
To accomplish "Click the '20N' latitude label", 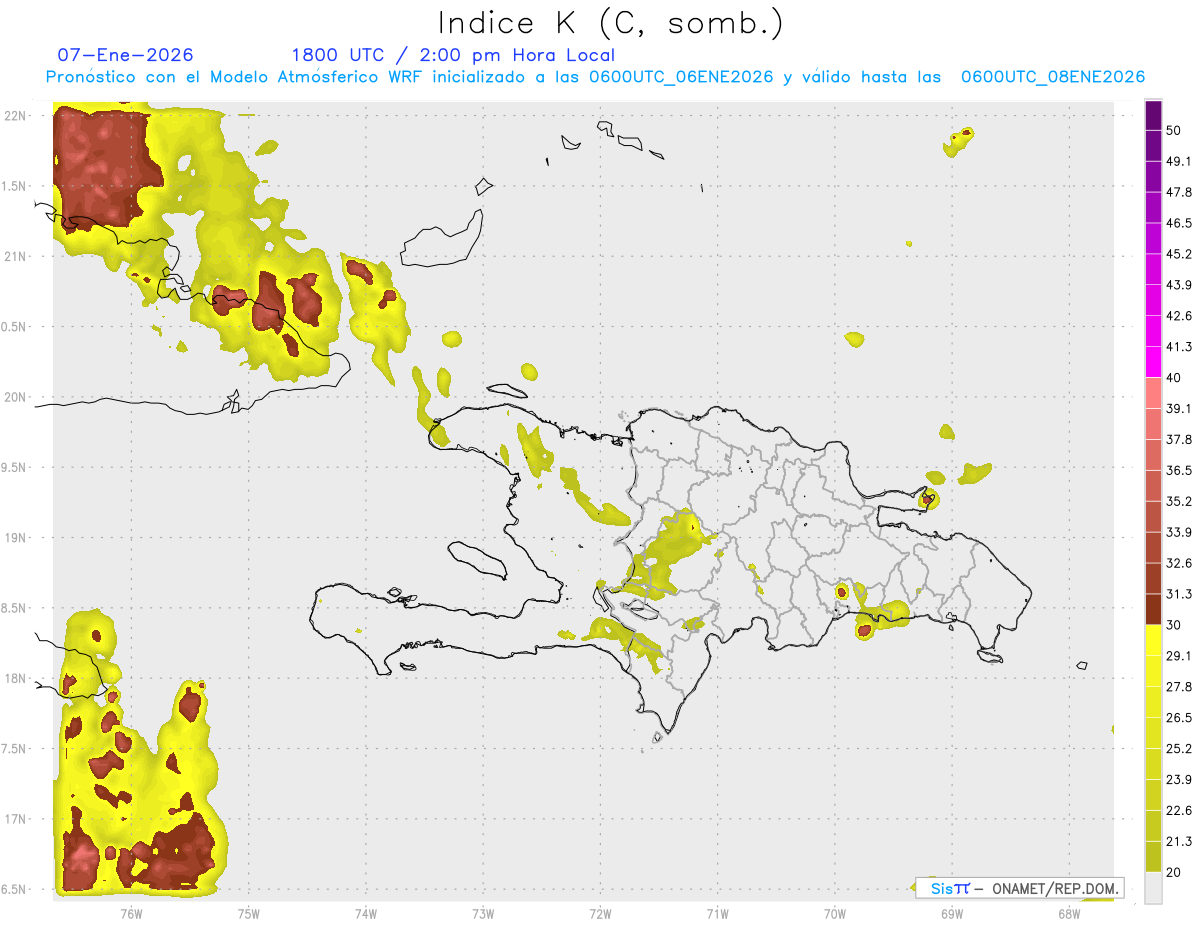I will pos(16,397).
